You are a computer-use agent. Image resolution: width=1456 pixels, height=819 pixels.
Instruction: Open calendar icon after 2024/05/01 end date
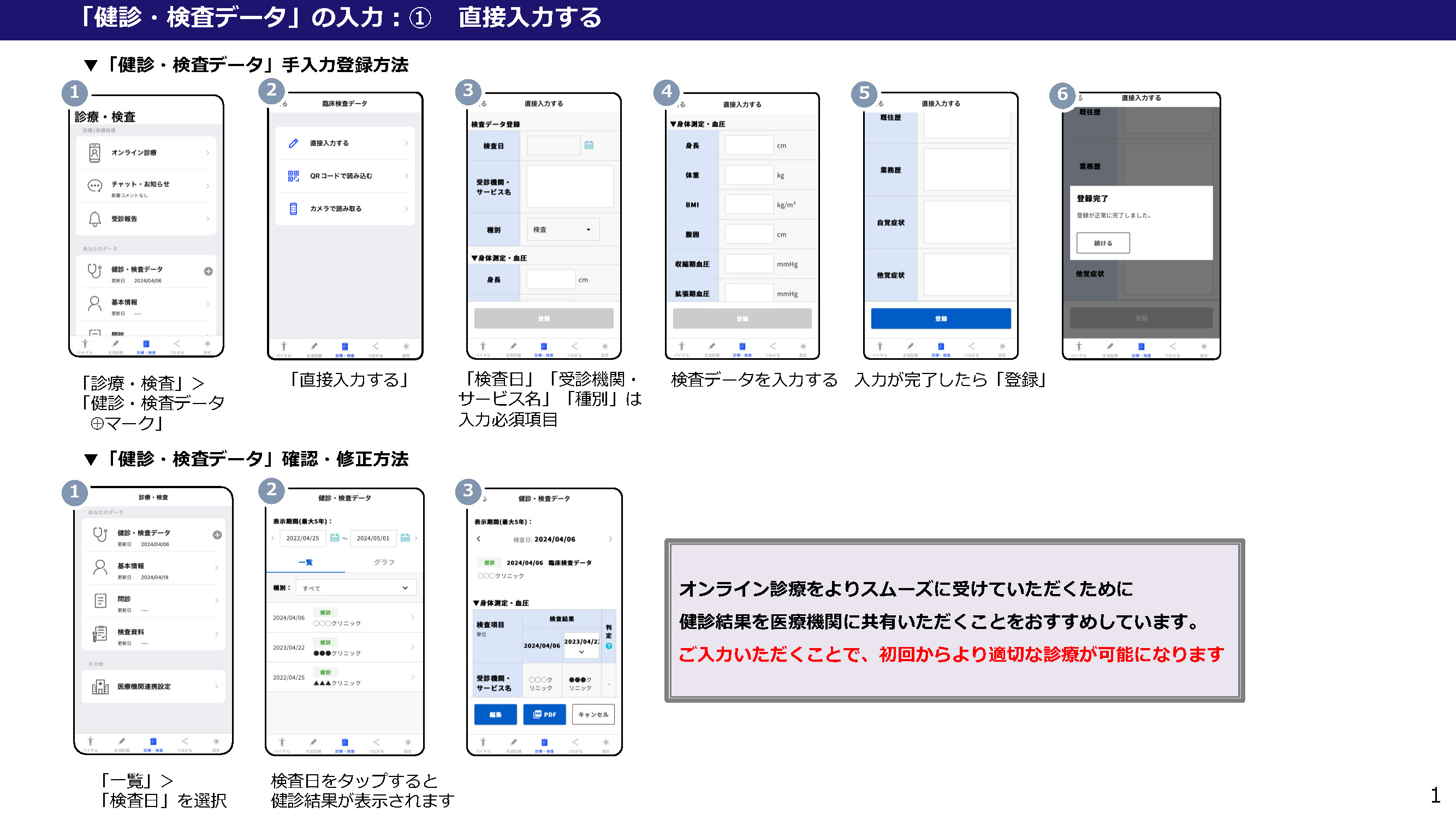click(405, 537)
